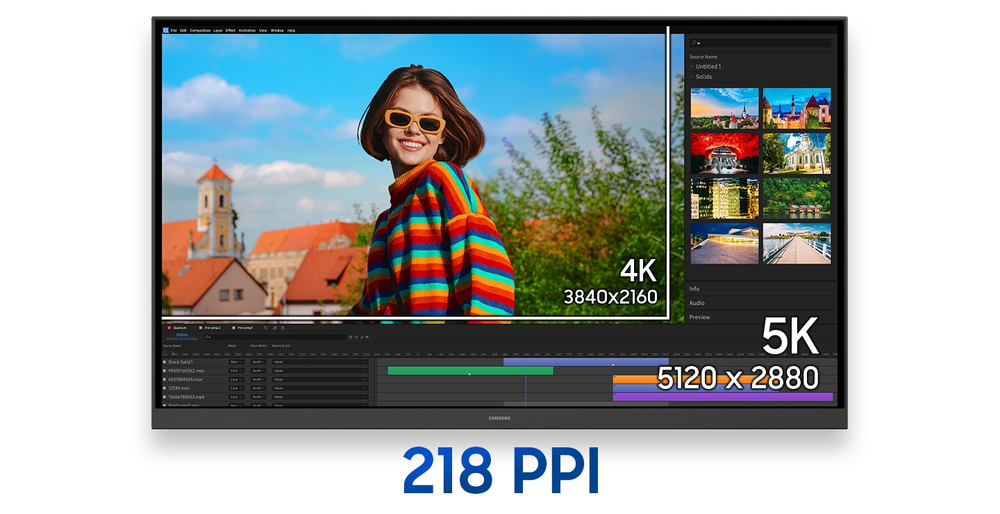
Task: Open the Mode dropdown for 12589.mov
Action: (x=236, y=388)
